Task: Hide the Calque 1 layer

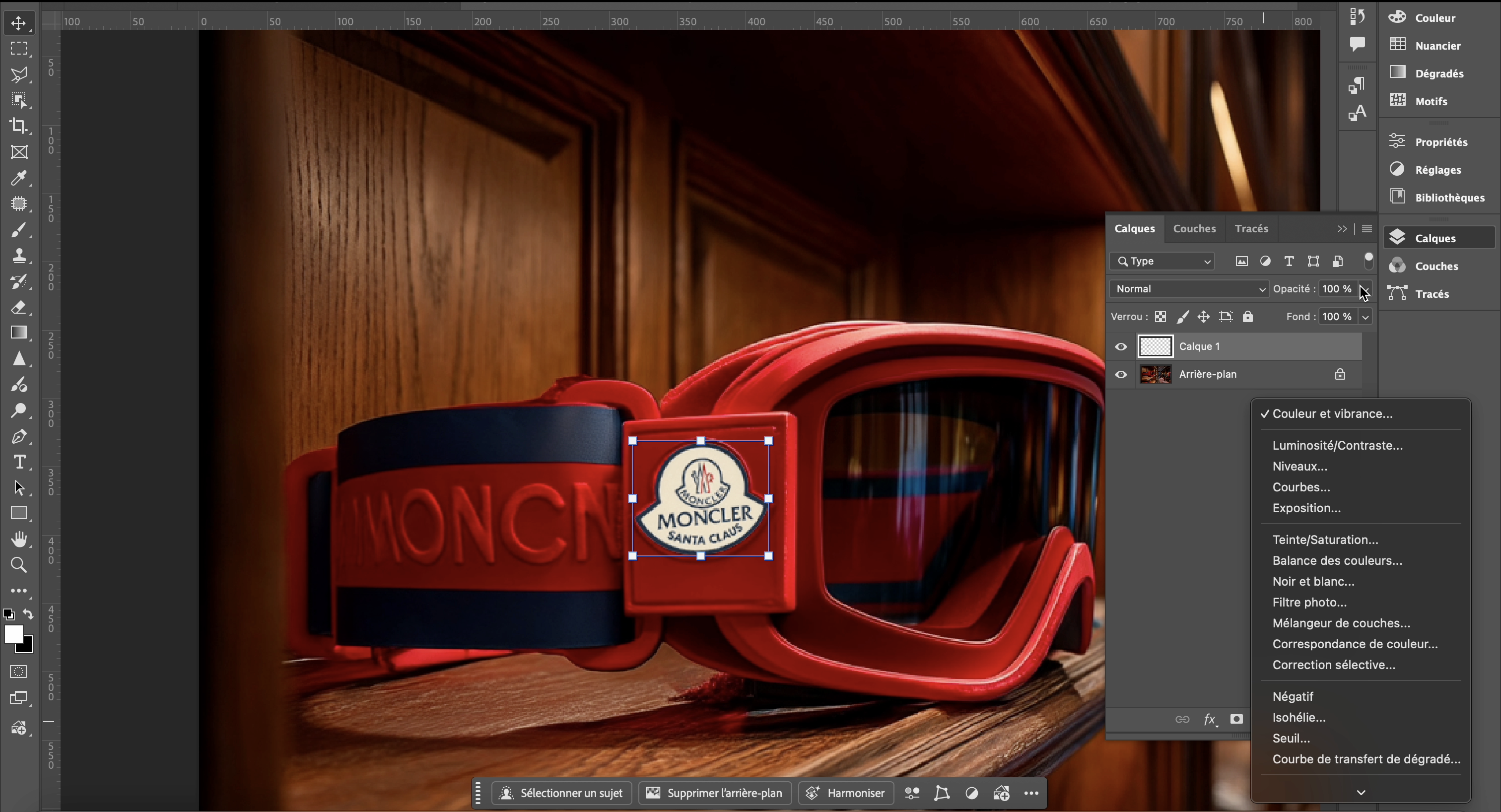Action: 1121,346
